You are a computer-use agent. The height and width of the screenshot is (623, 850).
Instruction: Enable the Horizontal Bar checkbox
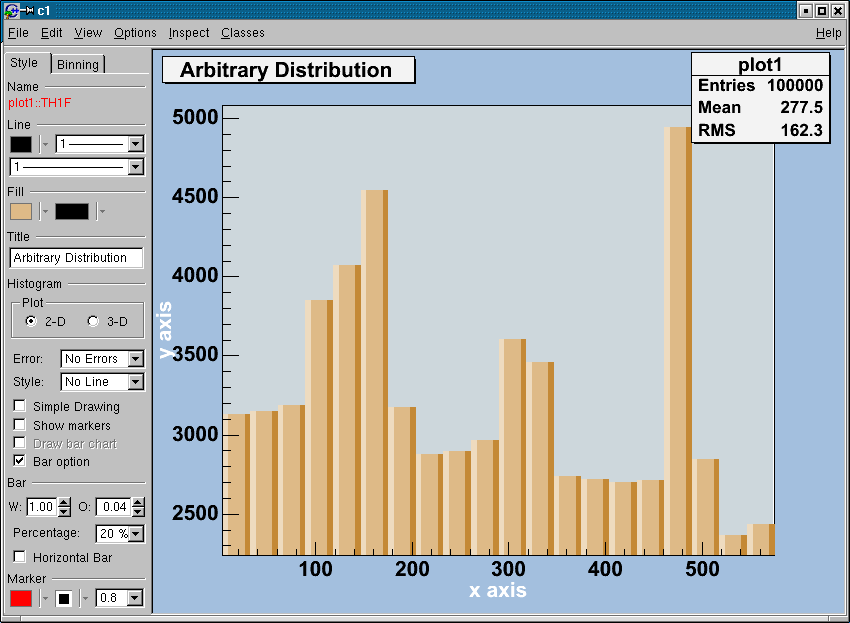pos(20,557)
